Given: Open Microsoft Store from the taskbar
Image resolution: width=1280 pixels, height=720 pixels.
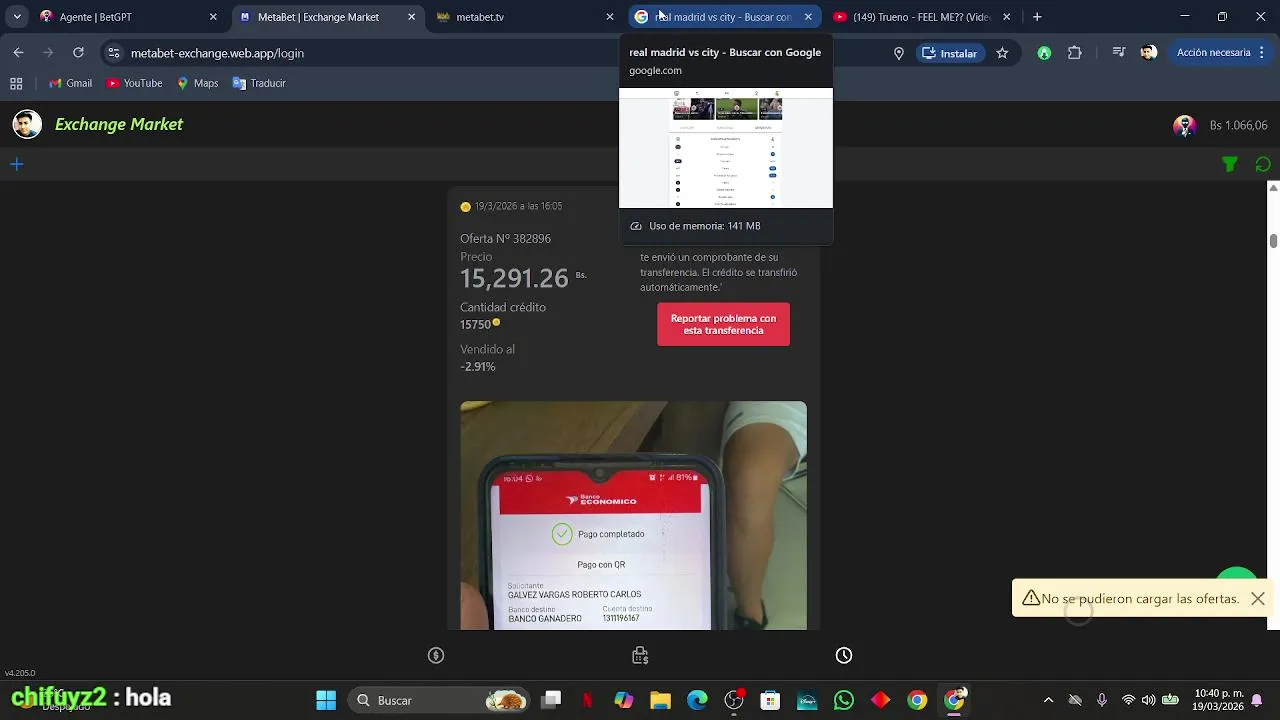Looking at the screenshot, I should tap(770, 700).
